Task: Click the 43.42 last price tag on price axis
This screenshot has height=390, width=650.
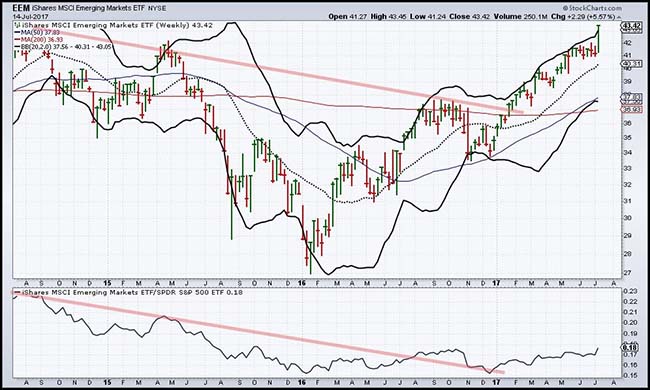Action: coord(630,26)
